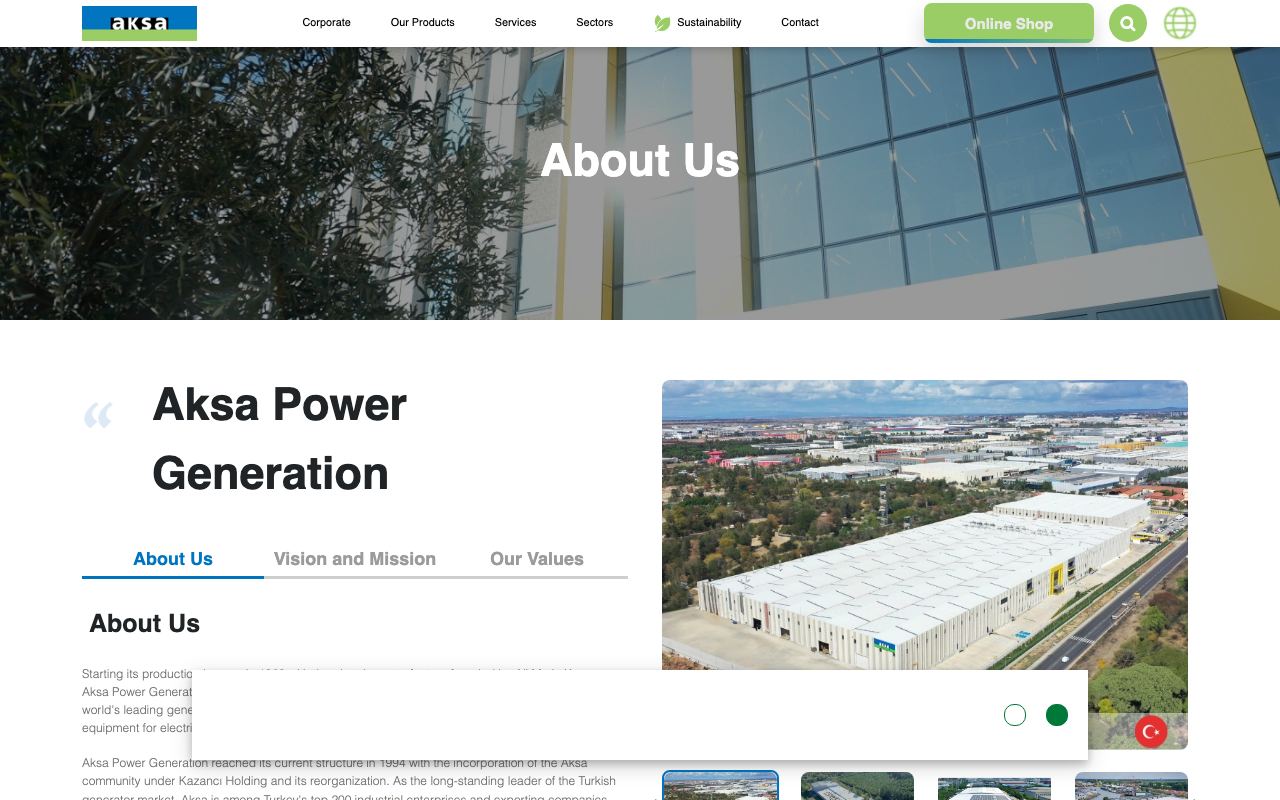Click the Turkey flag badge on photo
This screenshot has width=1280, height=800.
1151,732
